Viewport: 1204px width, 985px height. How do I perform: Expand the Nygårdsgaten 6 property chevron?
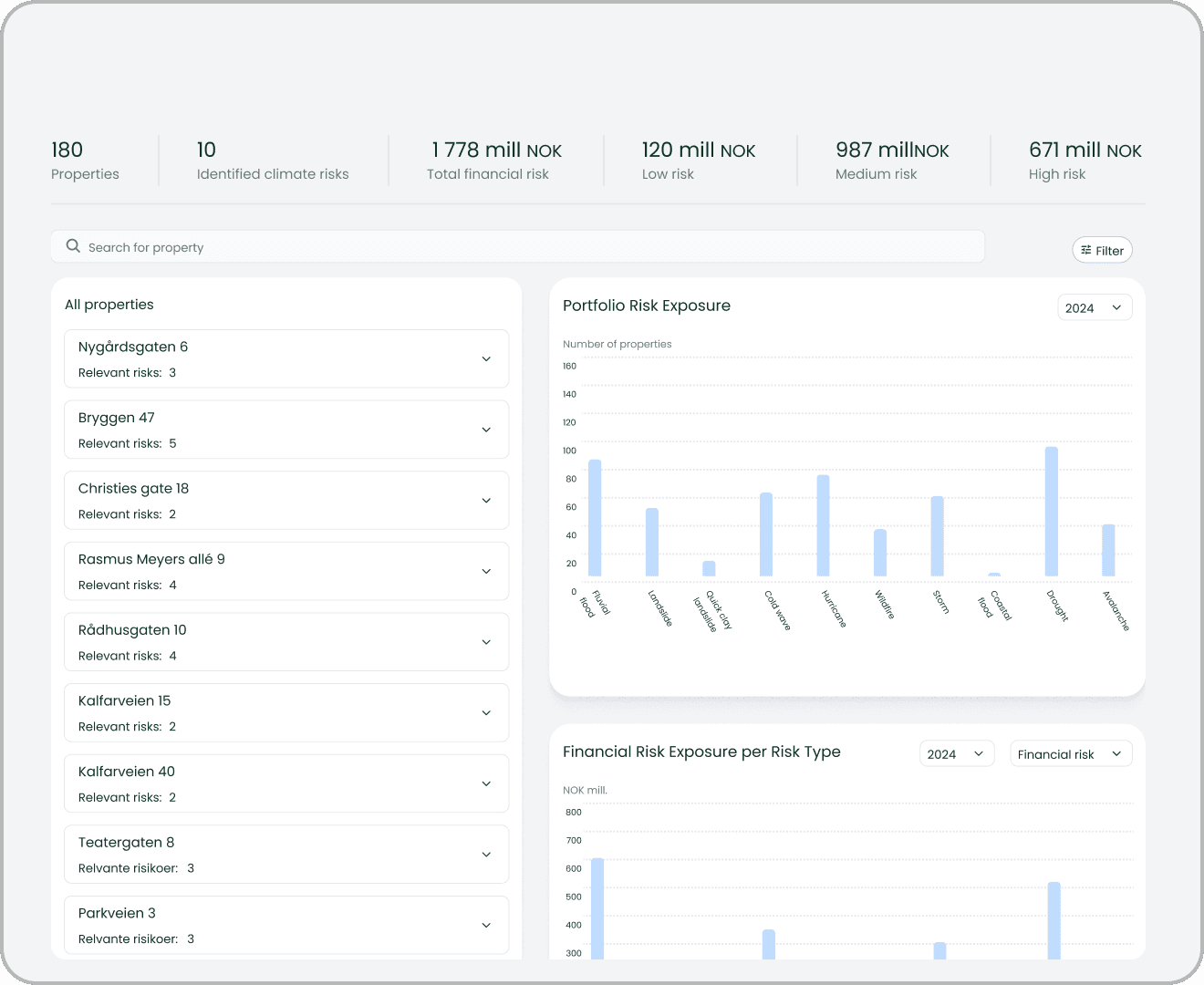[486, 358]
